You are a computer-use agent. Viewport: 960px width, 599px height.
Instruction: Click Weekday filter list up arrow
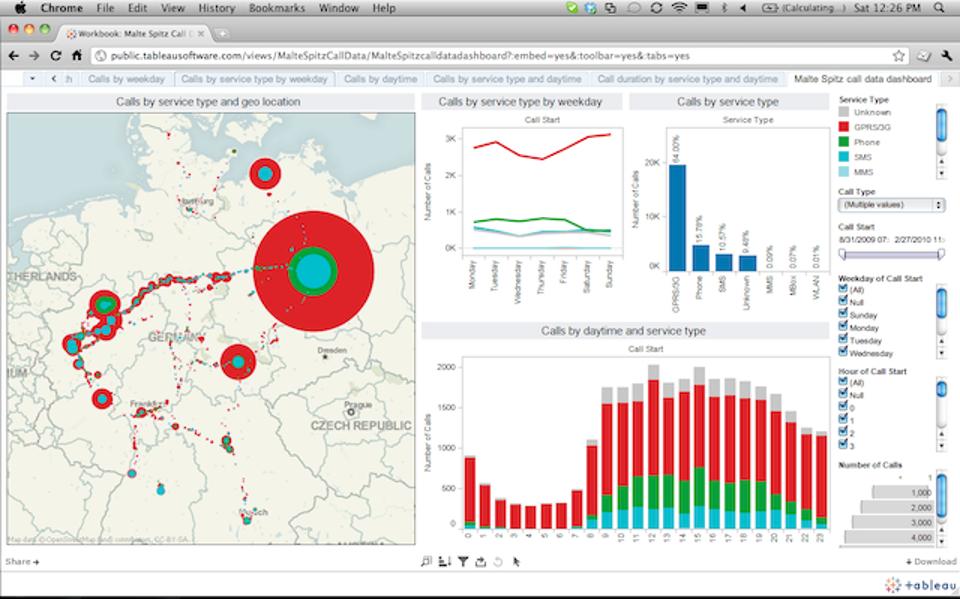(941, 341)
